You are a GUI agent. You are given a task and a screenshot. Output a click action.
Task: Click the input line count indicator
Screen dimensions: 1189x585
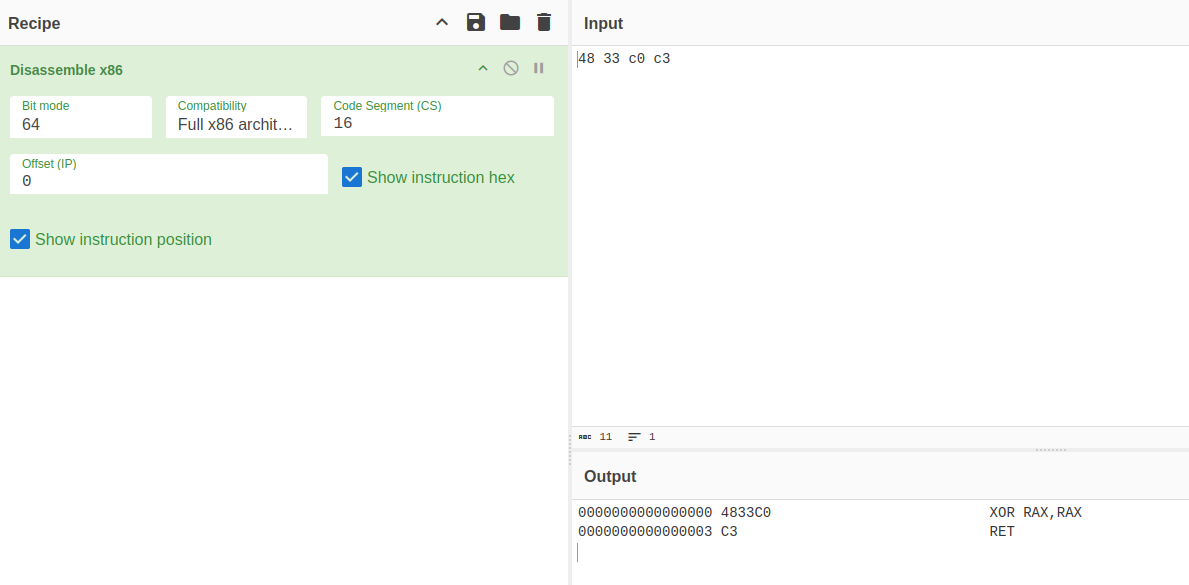coord(642,437)
